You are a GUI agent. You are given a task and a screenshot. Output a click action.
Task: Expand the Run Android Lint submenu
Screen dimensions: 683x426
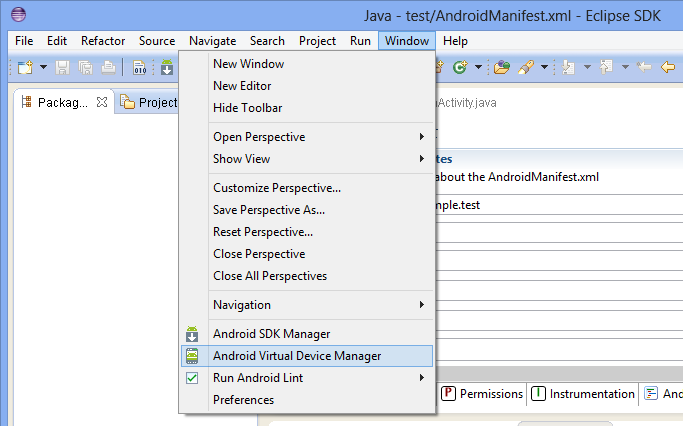point(307,378)
